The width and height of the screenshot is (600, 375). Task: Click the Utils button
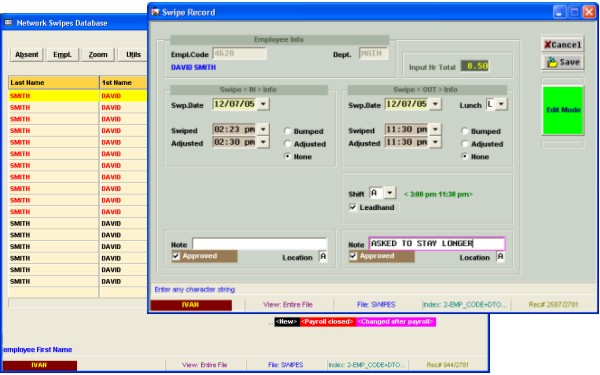point(132,55)
